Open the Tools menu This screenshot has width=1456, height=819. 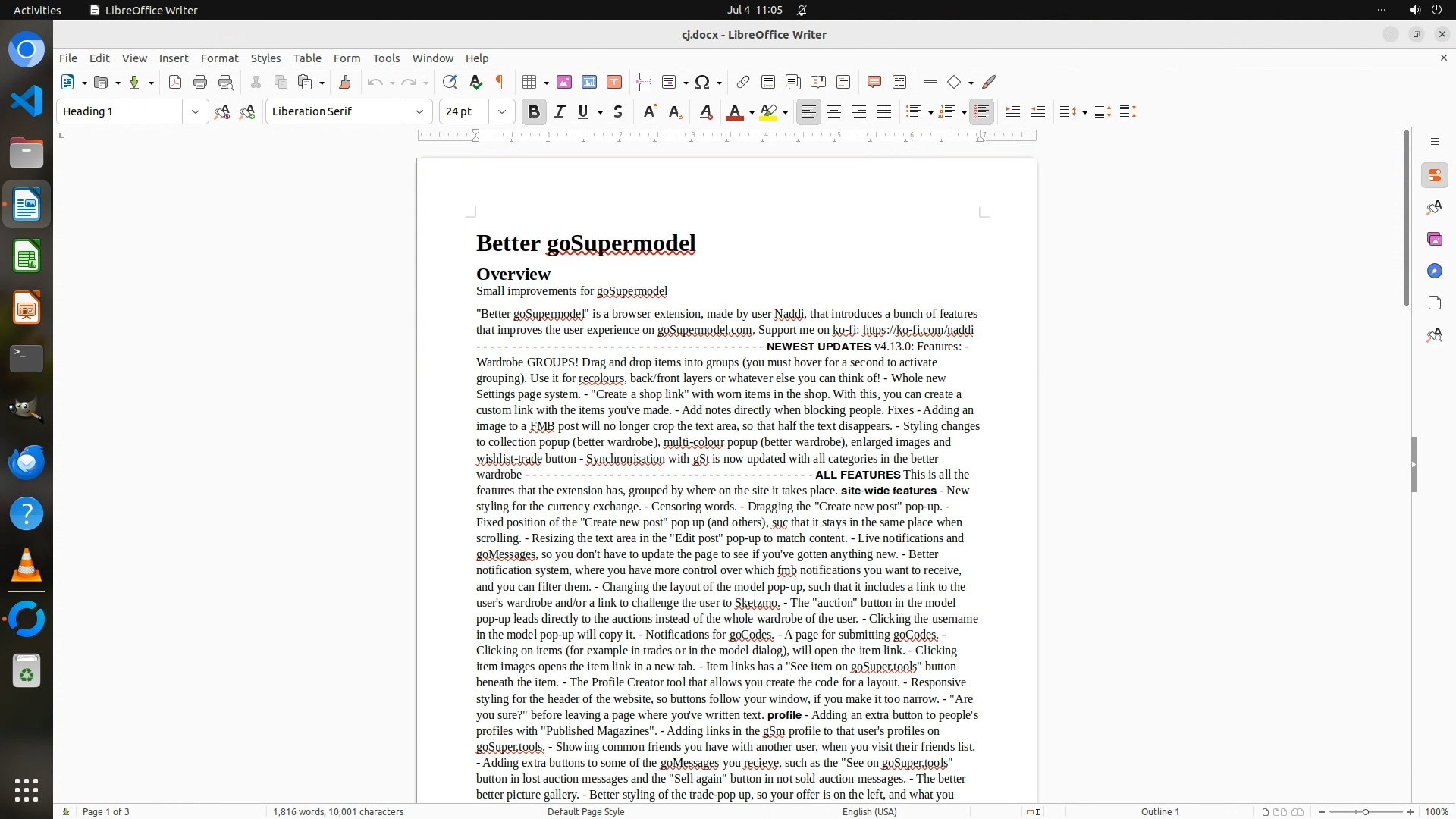coord(386,58)
